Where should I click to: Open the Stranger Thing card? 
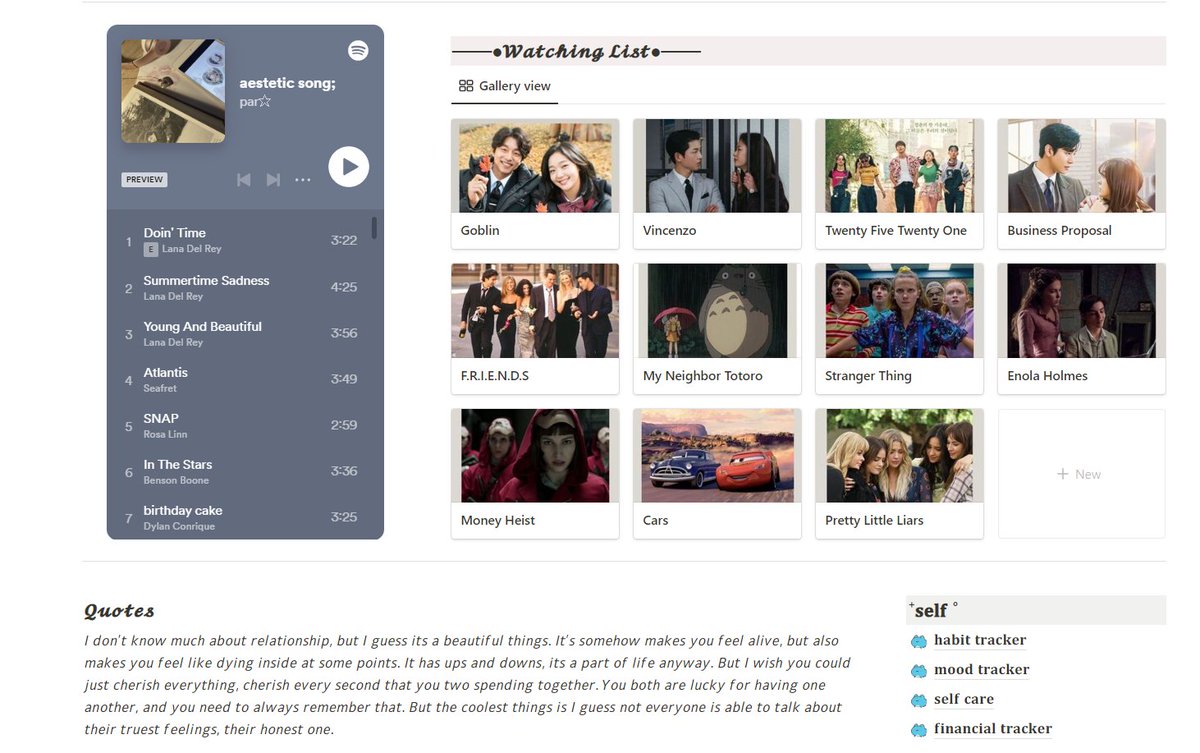[x=899, y=329]
